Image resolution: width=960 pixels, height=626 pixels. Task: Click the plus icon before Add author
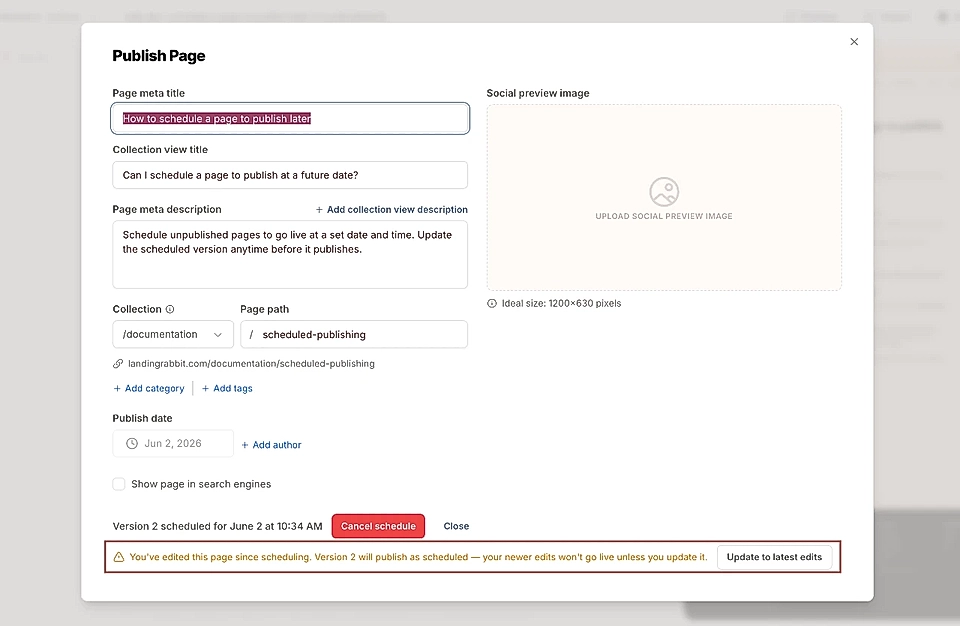click(245, 445)
